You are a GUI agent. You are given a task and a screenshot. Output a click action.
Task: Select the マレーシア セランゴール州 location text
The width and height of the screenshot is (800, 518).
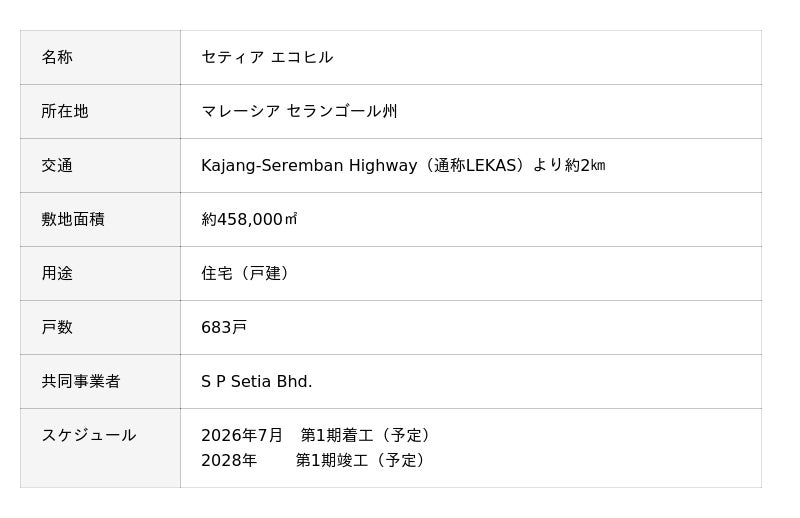click(x=299, y=111)
